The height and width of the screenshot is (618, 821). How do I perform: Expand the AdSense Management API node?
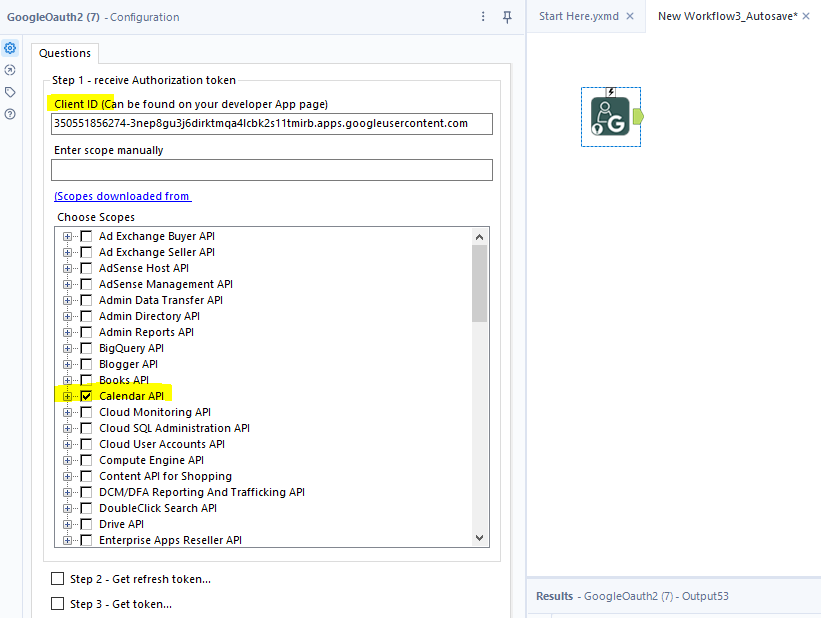[67, 284]
